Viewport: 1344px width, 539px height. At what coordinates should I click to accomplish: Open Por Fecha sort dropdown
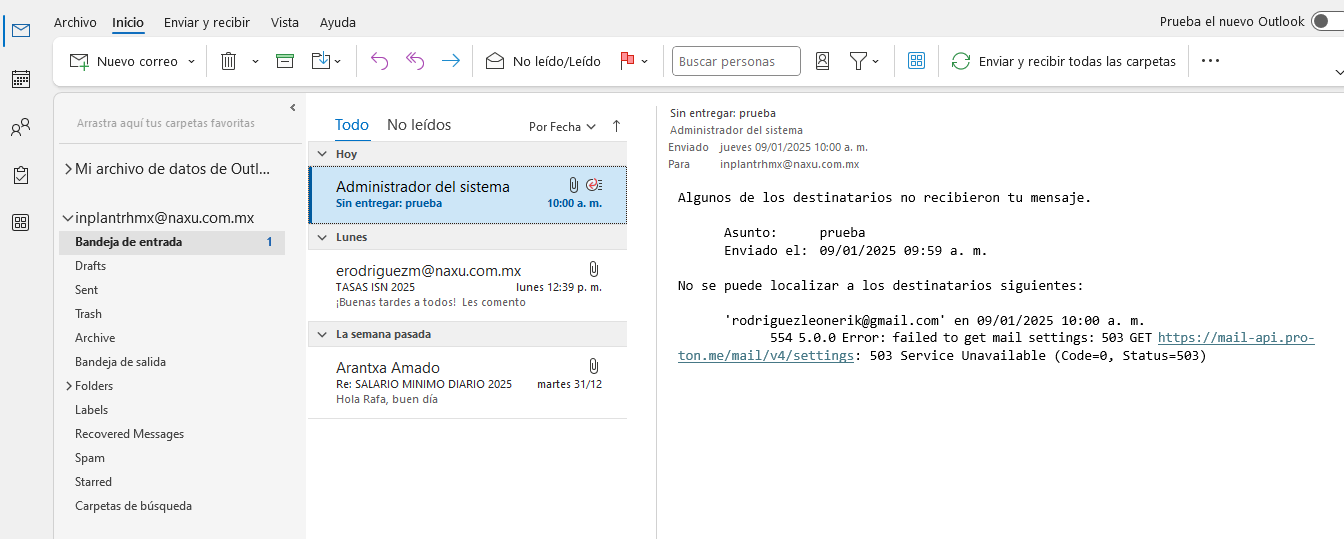point(562,127)
